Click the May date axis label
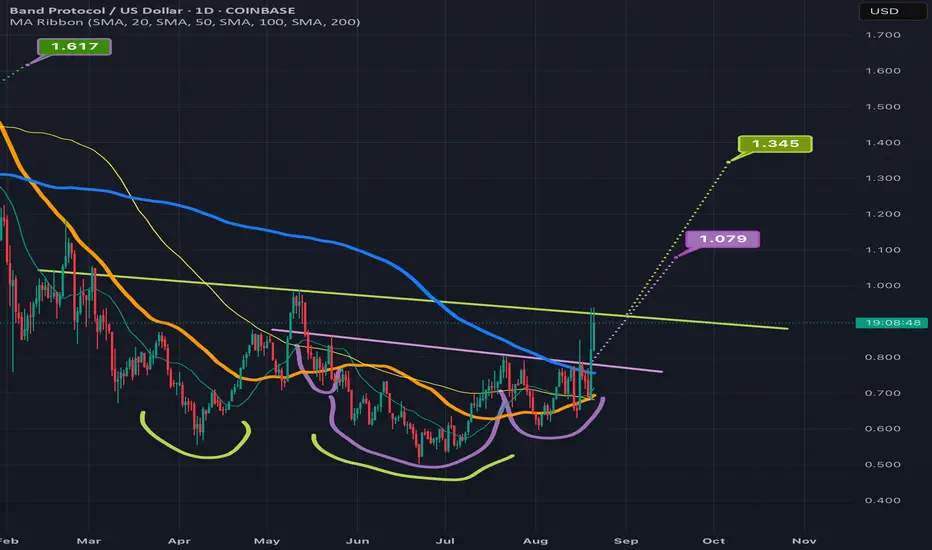This screenshot has width=932, height=550. click(x=267, y=541)
